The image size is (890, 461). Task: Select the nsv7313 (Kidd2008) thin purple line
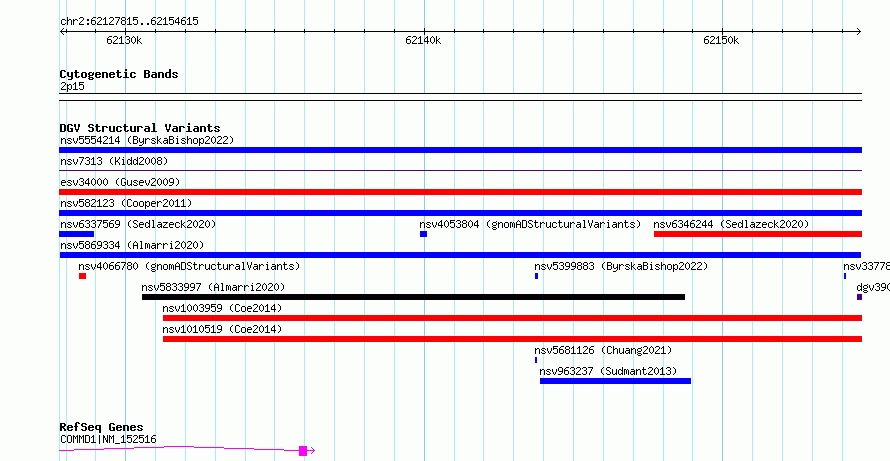click(x=460, y=170)
